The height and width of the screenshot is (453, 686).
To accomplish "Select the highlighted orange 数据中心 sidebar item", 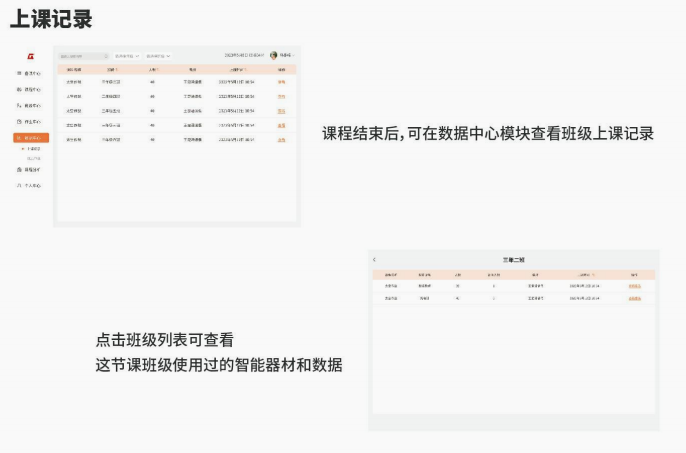I will [x=31, y=138].
